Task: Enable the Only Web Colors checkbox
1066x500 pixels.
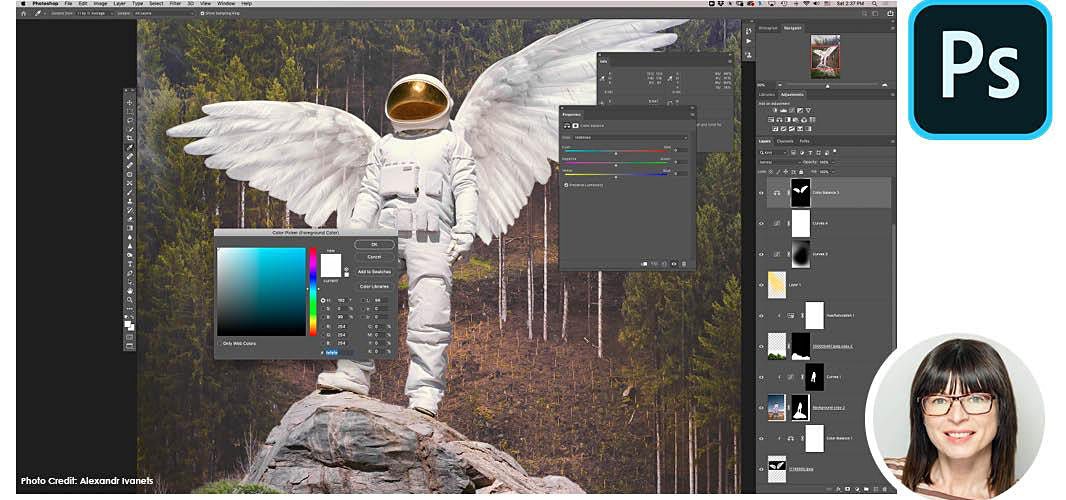Action: tap(220, 344)
